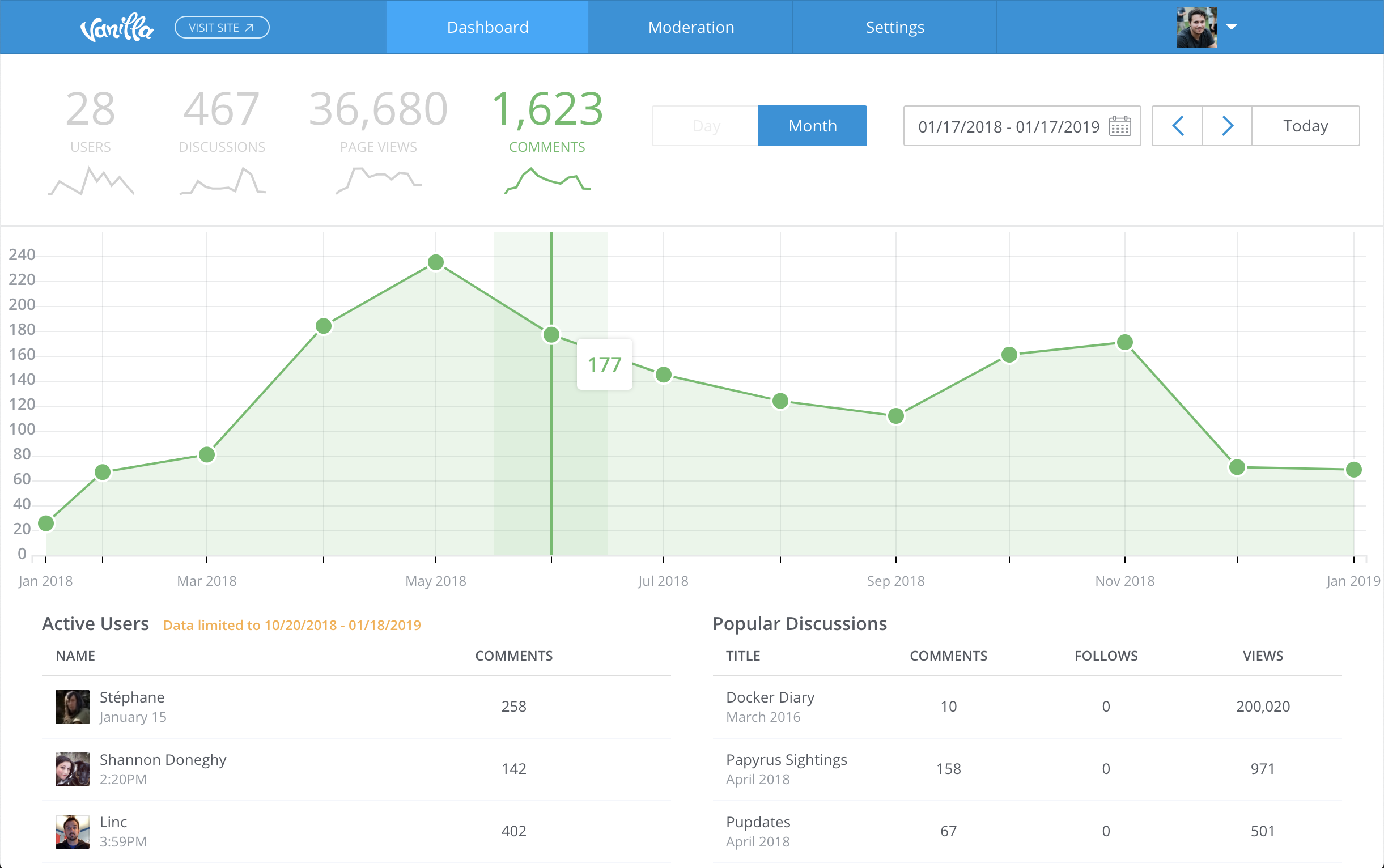This screenshot has width=1384, height=868.
Task: Go to previous date range arrow
Action: click(x=1177, y=126)
